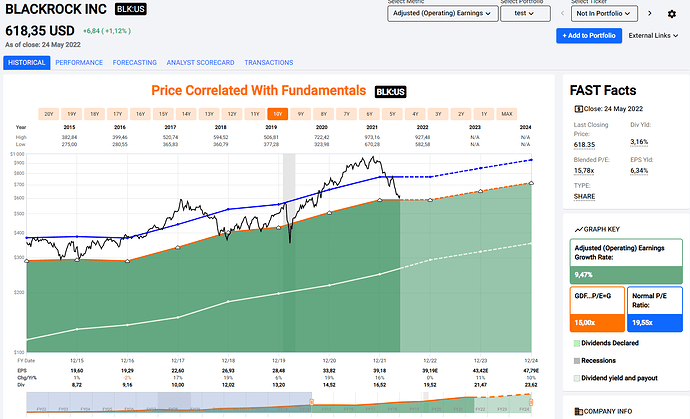
Task: Toggle Dividends Declared legend item
Action: [x=606, y=343]
